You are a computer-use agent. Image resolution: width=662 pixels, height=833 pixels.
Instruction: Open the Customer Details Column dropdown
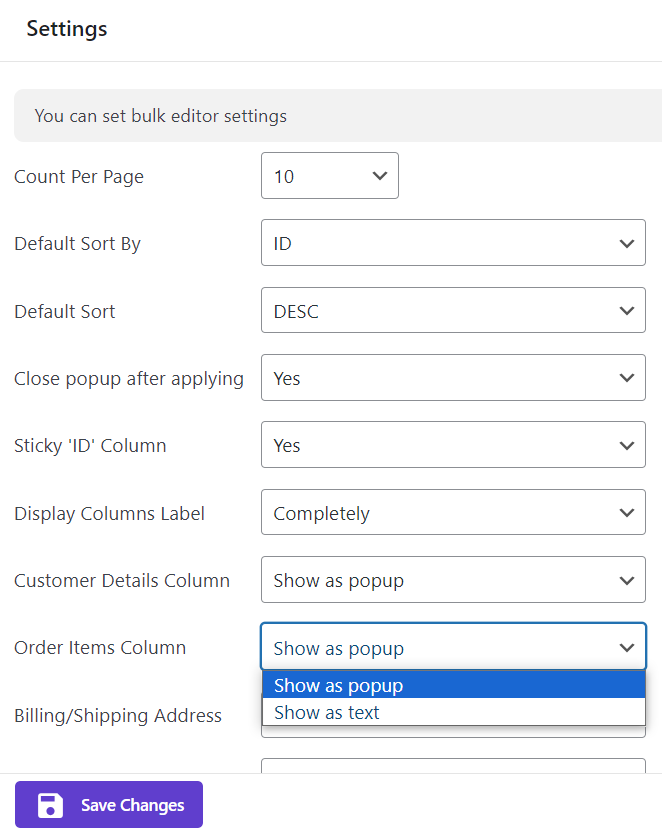click(x=453, y=580)
